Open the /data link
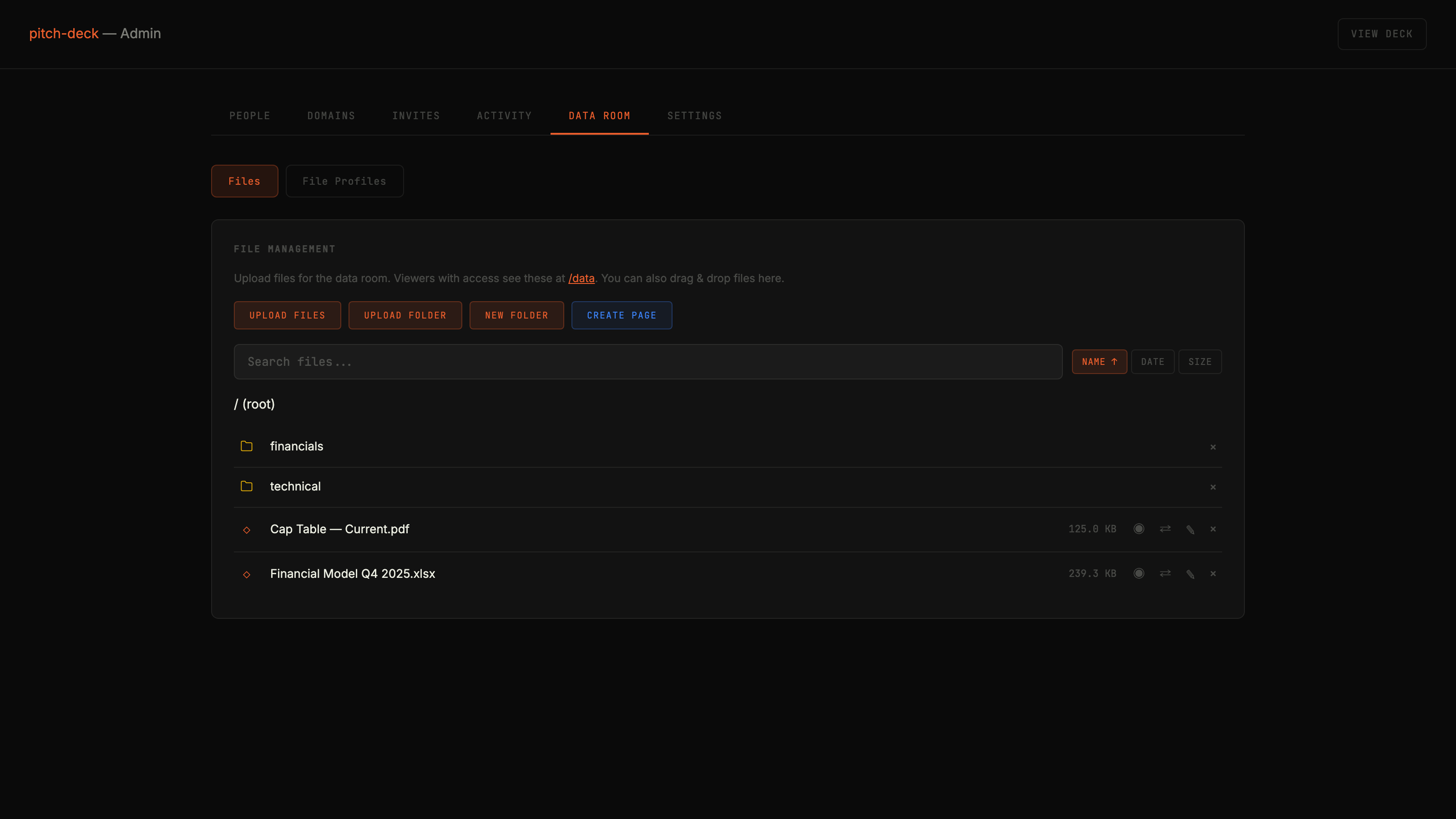Viewport: 1456px width, 819px height. (581, 278)
